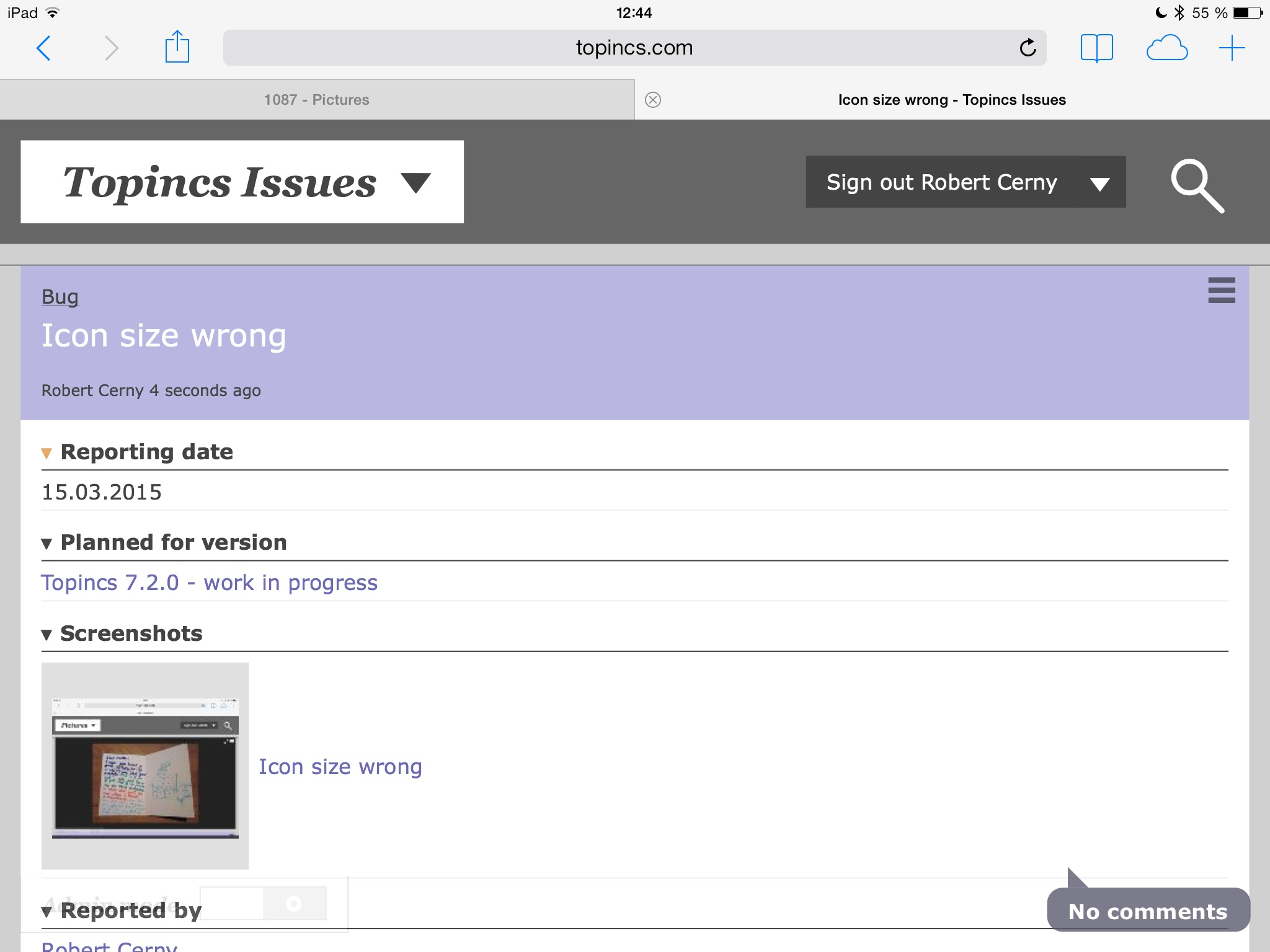The image size is (1270, 952).
Task: Collapse the Reporting date section
Action: coord(47,453)
